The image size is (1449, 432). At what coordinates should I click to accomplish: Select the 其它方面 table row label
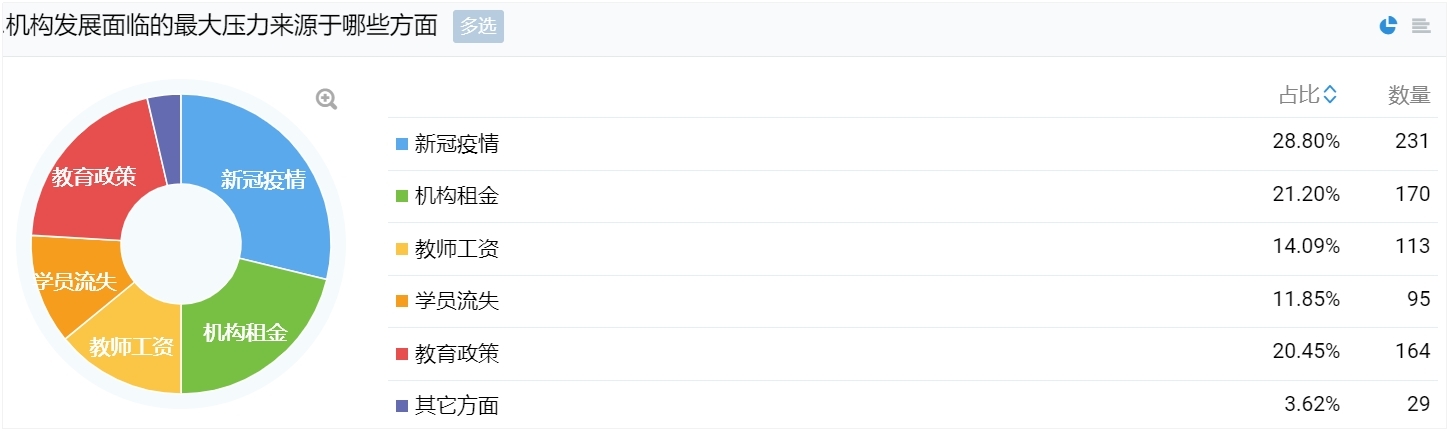pyautogui.click(x=457, y=406)
